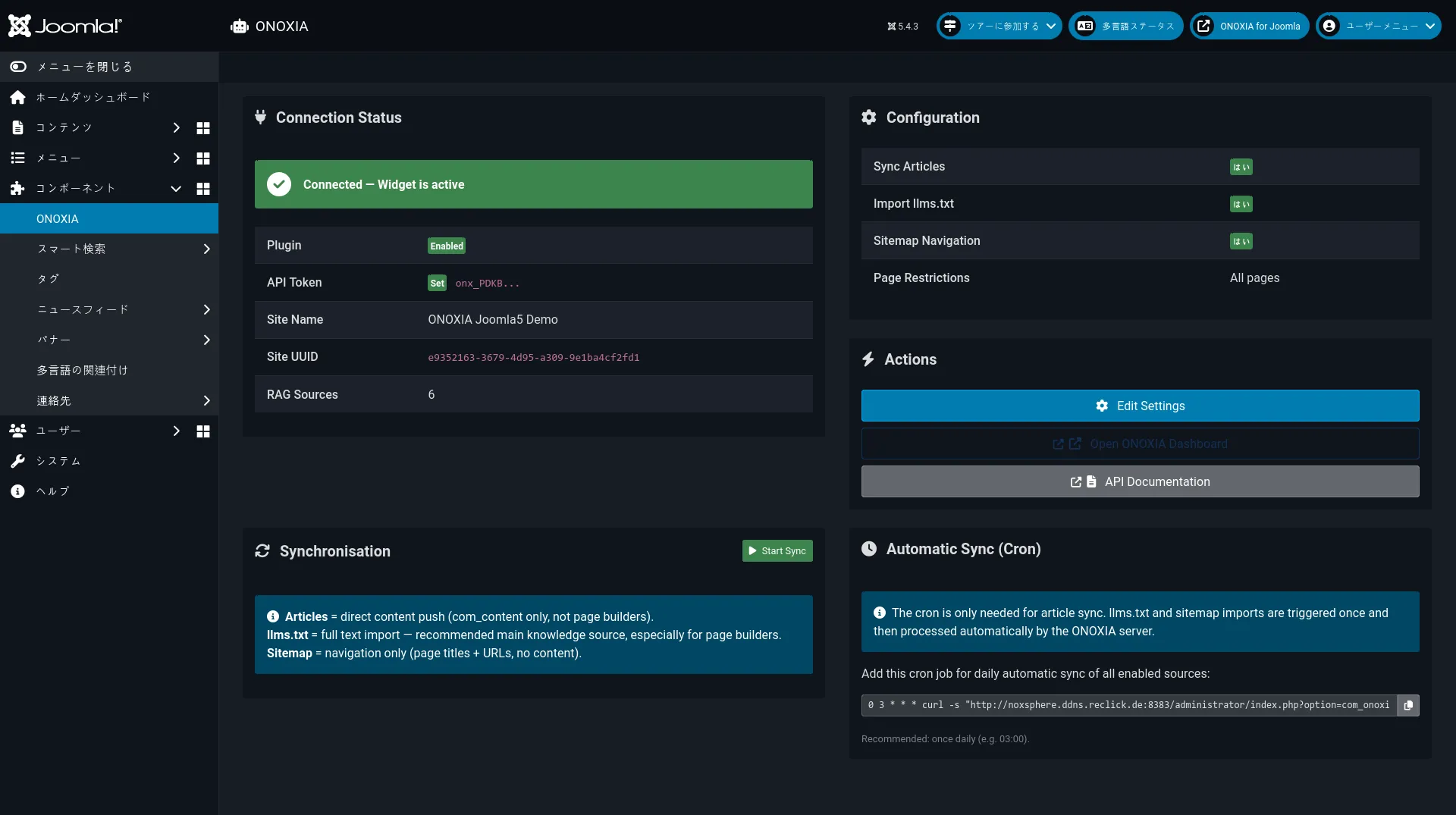Click the Actions lightning bolt icon
The width and height of the screenshot is (1456, 815).
click(868, 359)
